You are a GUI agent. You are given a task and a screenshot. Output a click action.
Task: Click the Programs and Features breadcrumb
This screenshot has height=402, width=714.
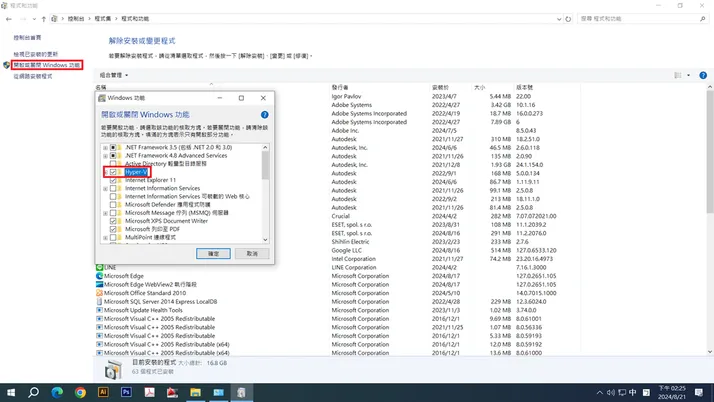[135, 19]
